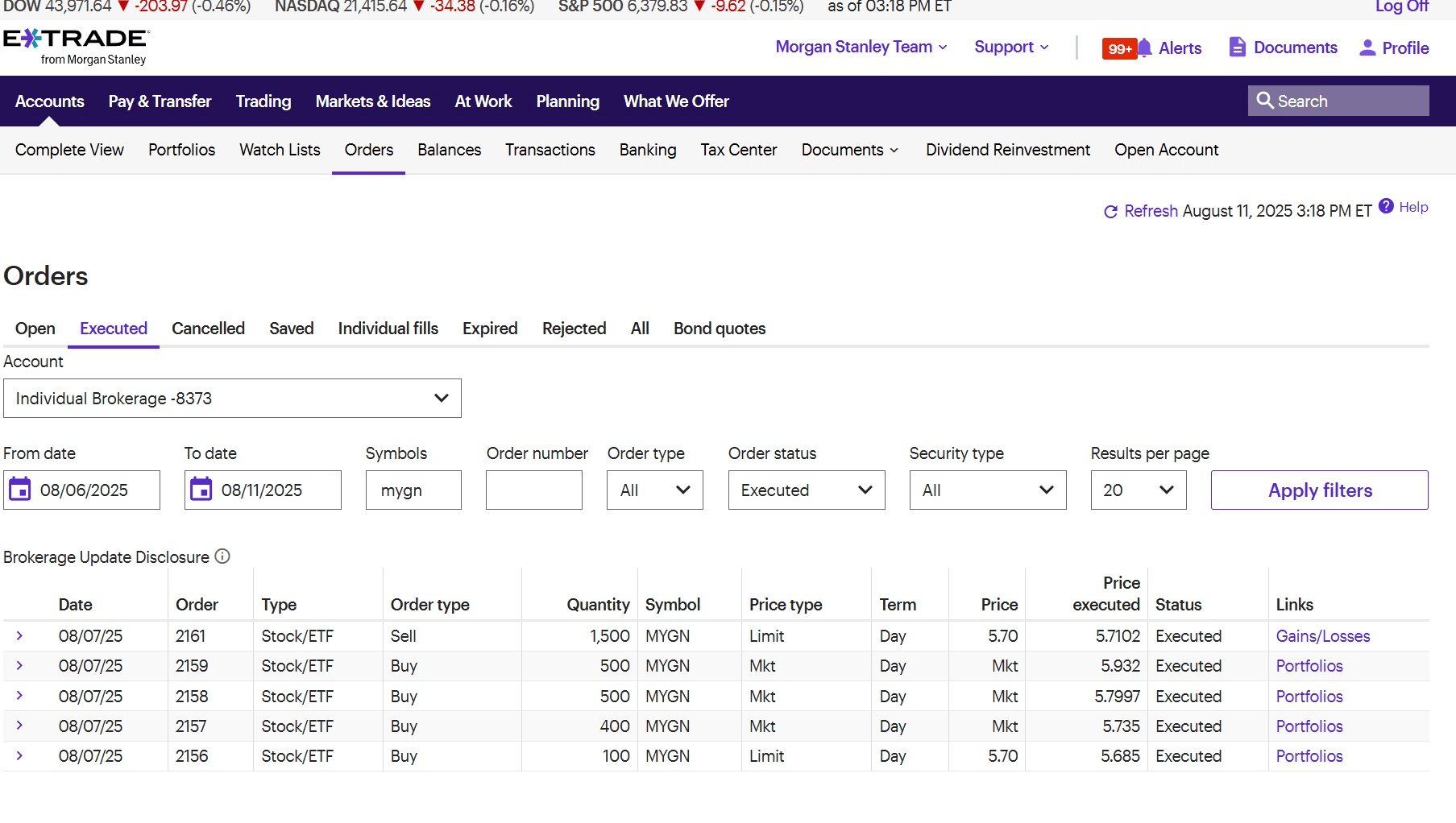The height and width of the screenshot is (823, 1456).
Task: Open the Individual Brokerage account dropdown
Action: pos(232,399)
